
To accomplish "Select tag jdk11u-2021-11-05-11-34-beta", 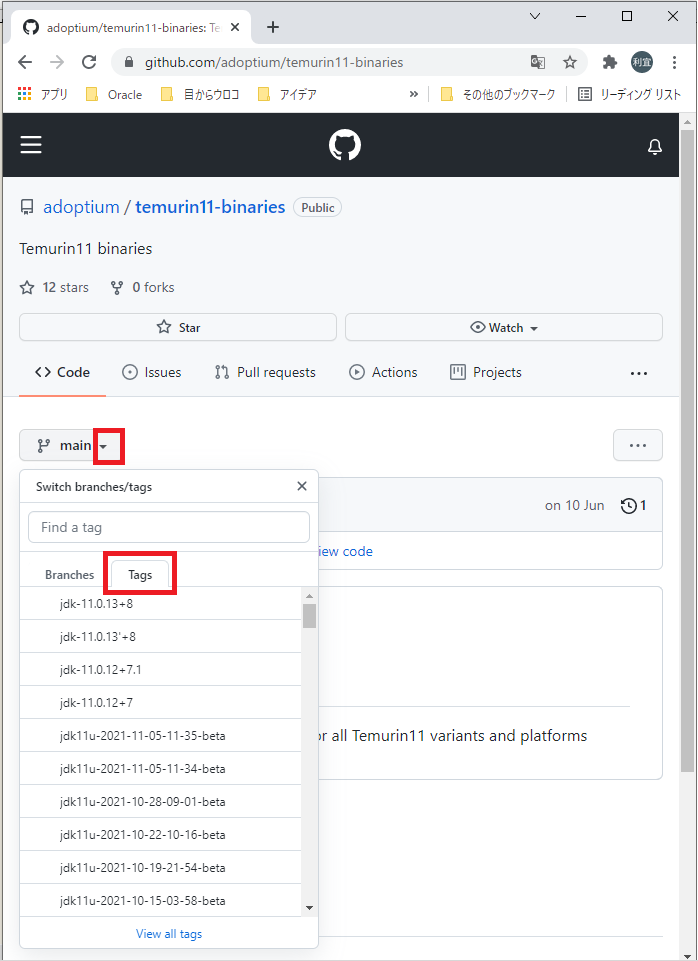I will (x=161, y=769).
